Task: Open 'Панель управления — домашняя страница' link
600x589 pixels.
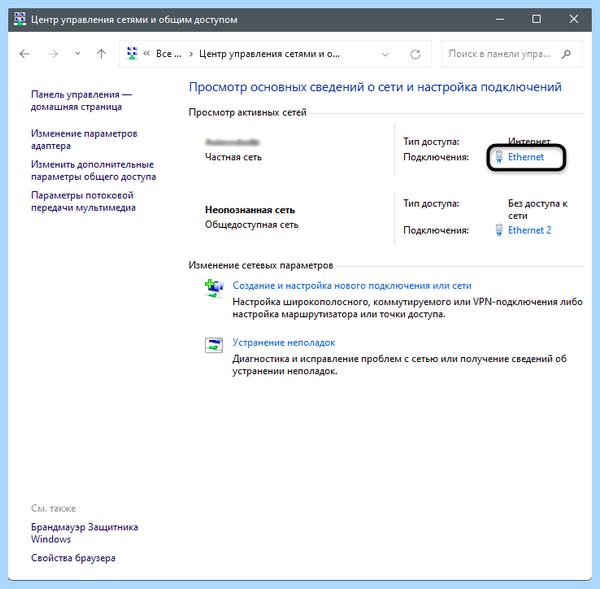Action: pos(81,100)
